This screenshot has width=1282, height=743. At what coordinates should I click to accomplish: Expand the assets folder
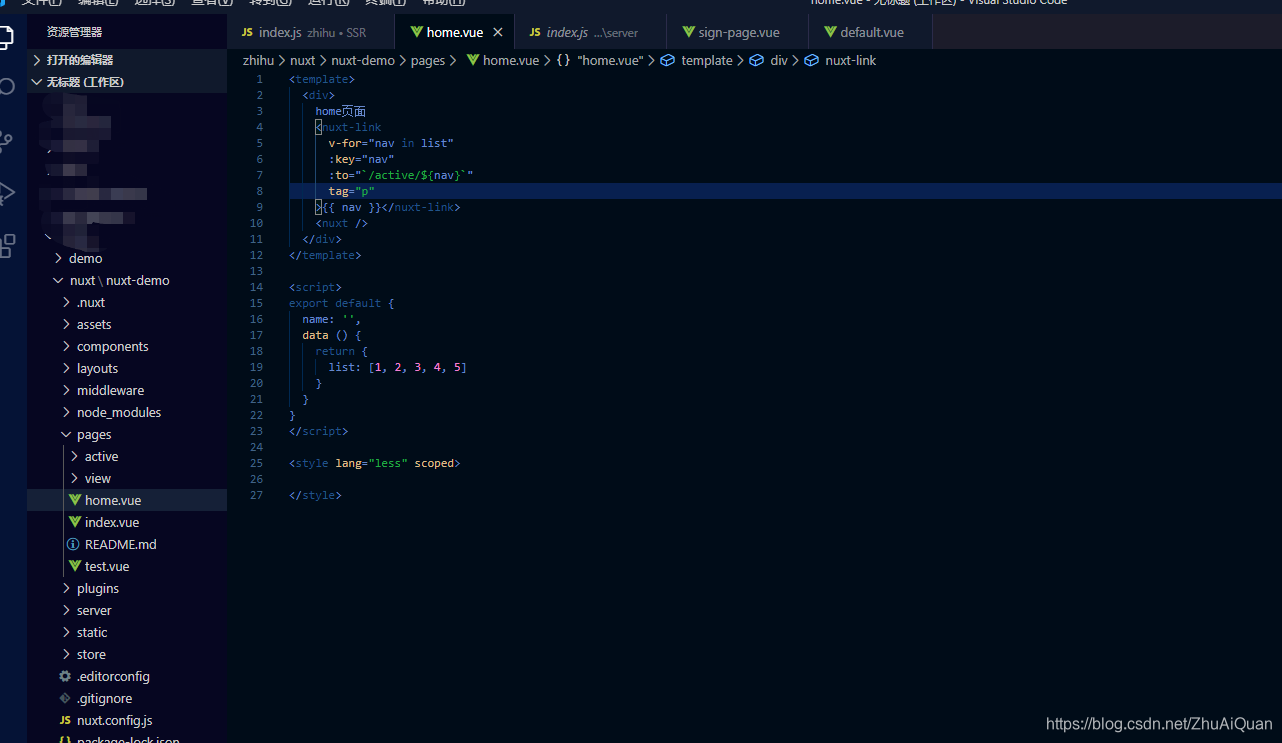point(127,324)
